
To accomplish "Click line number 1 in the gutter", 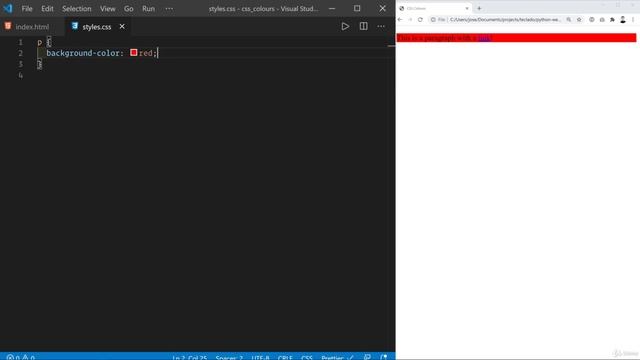I will (20, 42).
